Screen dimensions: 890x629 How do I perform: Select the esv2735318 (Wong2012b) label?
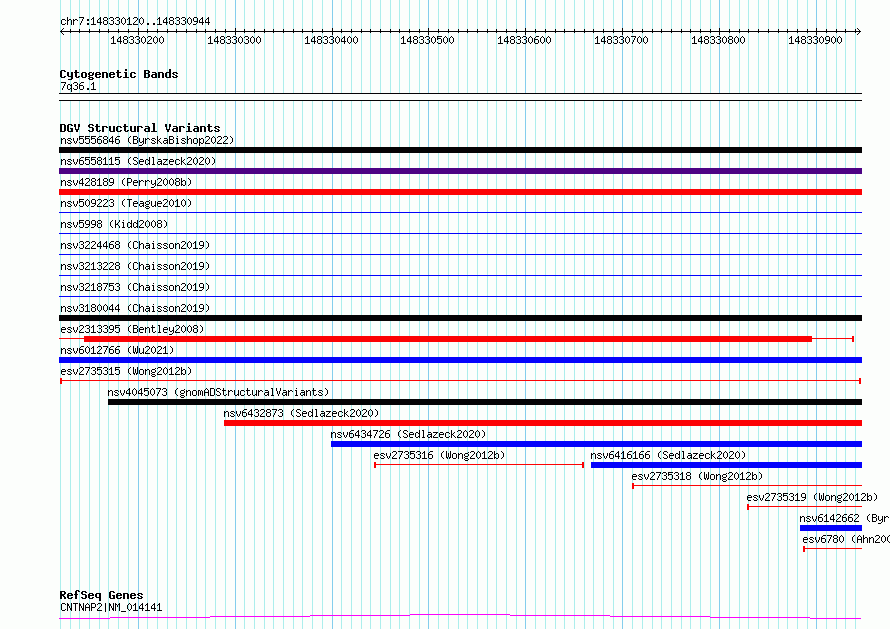click(x=697, y=477)
